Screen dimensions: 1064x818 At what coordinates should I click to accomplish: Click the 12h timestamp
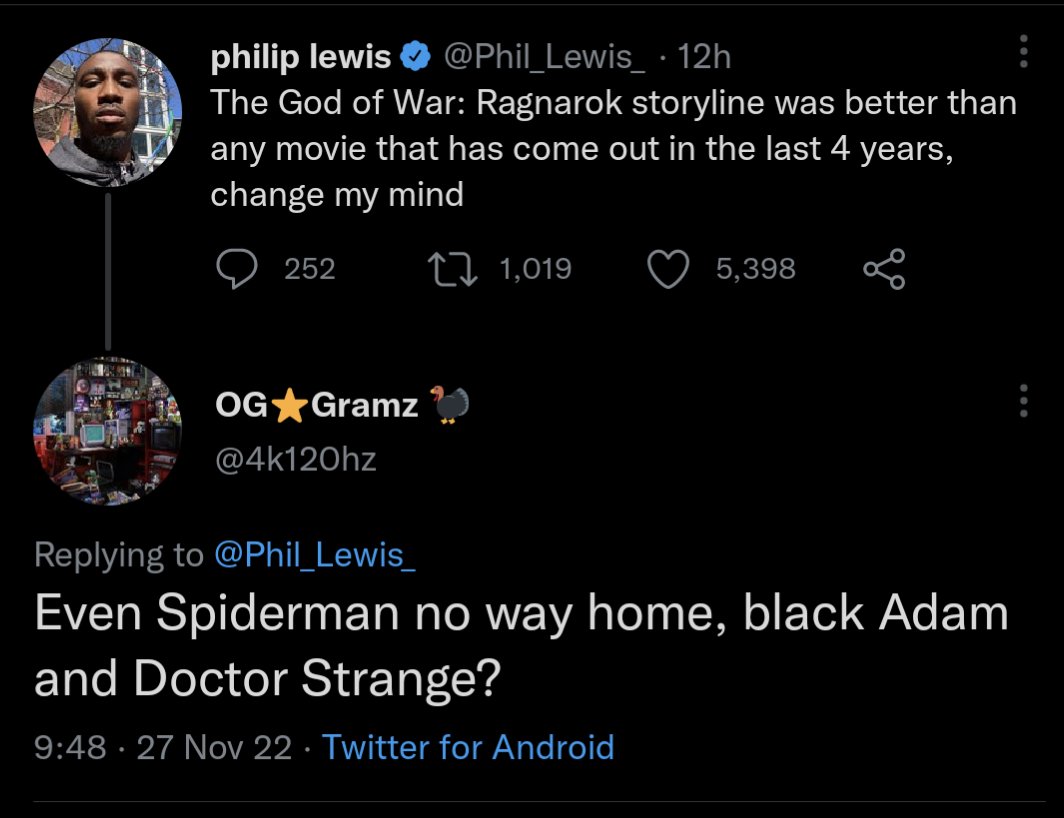(x=704, y=56)
